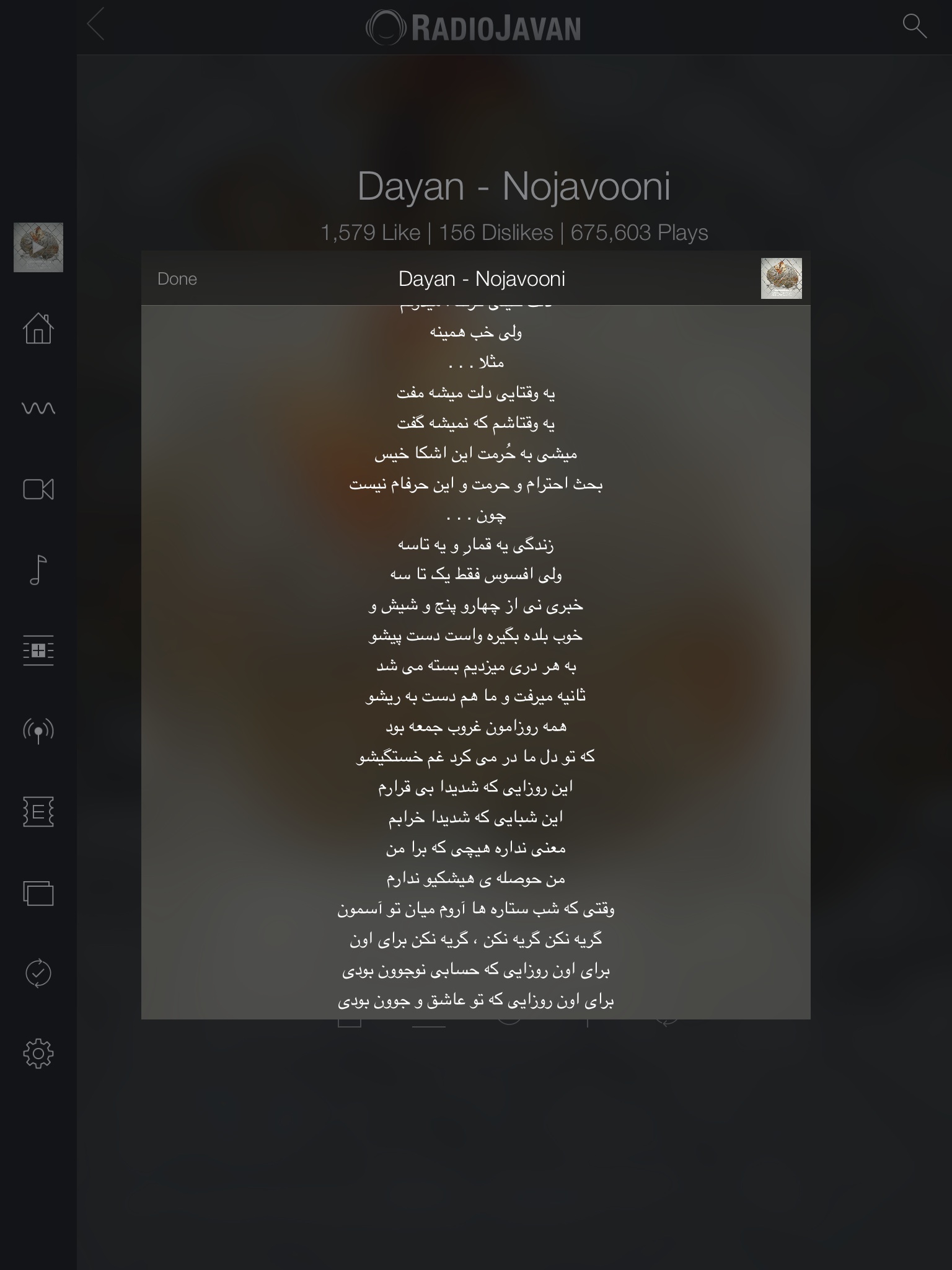Tap the 1,579 Like counter
The width and height of the screenshot is (952, 1270).
click(371, 233)
